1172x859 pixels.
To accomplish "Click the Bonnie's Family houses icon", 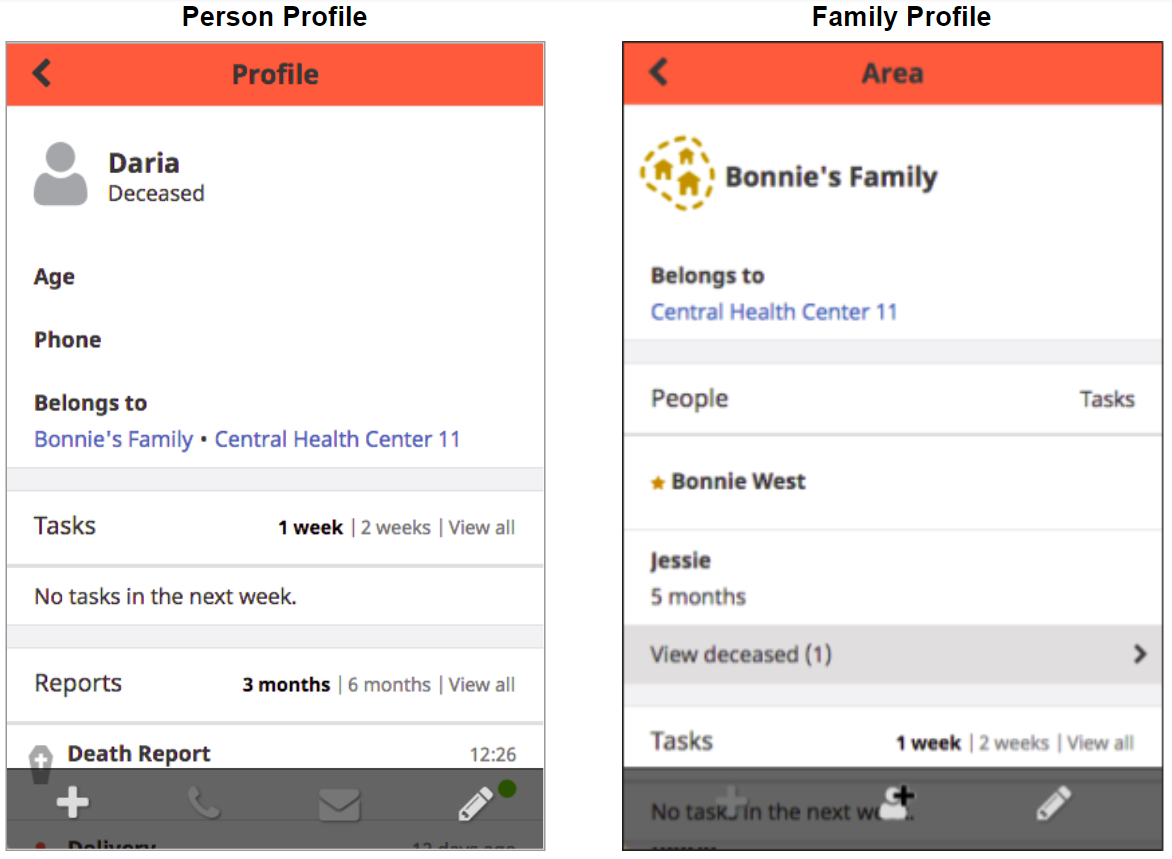I will coord(677,173).
